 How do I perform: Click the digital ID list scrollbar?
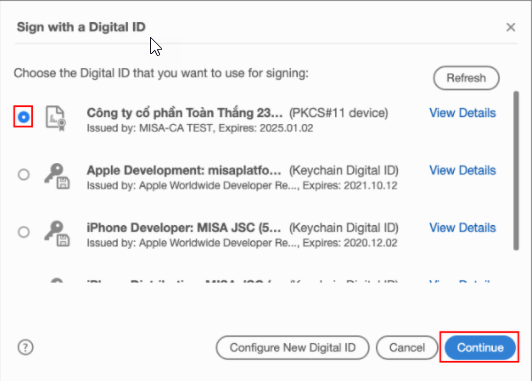click(x=516, y=171)
